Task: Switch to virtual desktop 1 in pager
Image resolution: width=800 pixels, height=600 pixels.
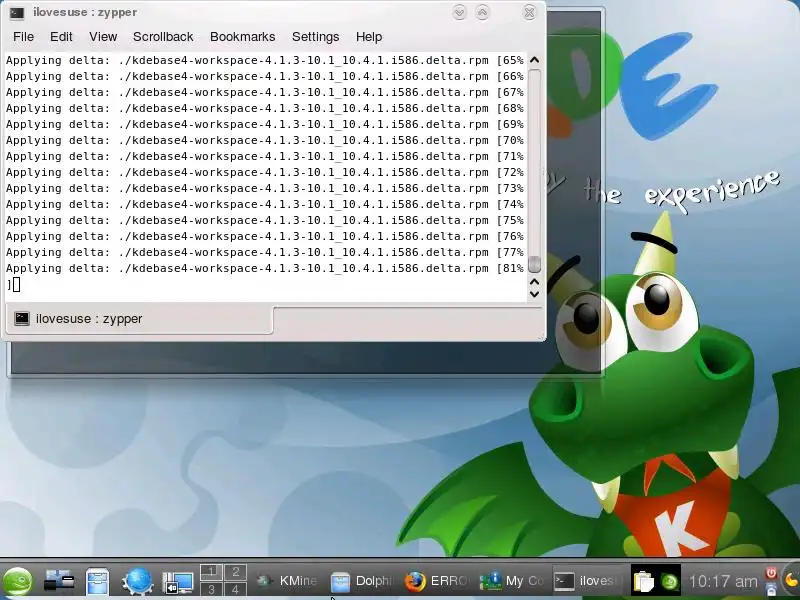Action: click(211, 572)
